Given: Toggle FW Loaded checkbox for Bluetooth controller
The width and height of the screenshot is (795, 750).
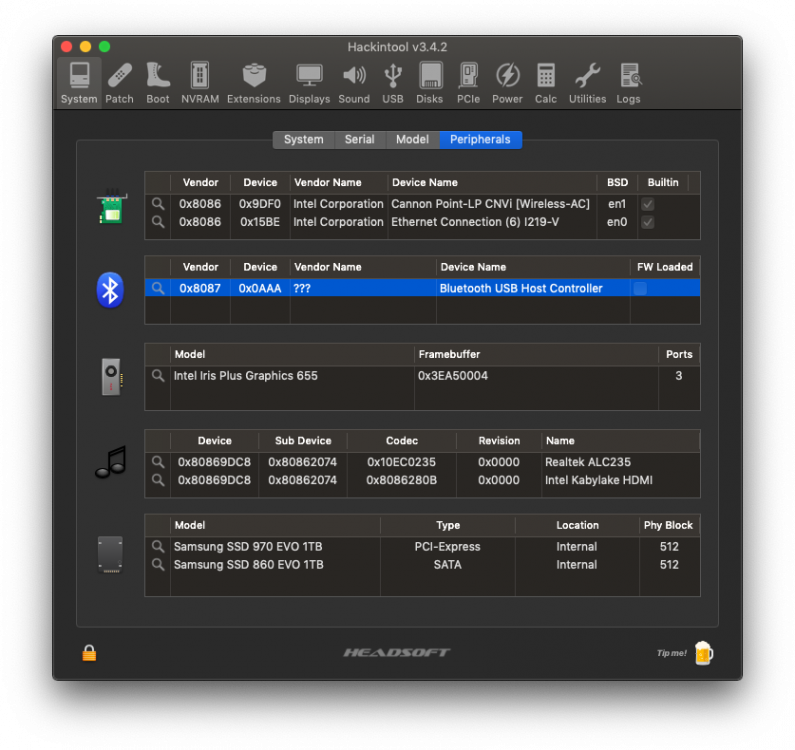Looking at the screenshot, I should point(640,288).
